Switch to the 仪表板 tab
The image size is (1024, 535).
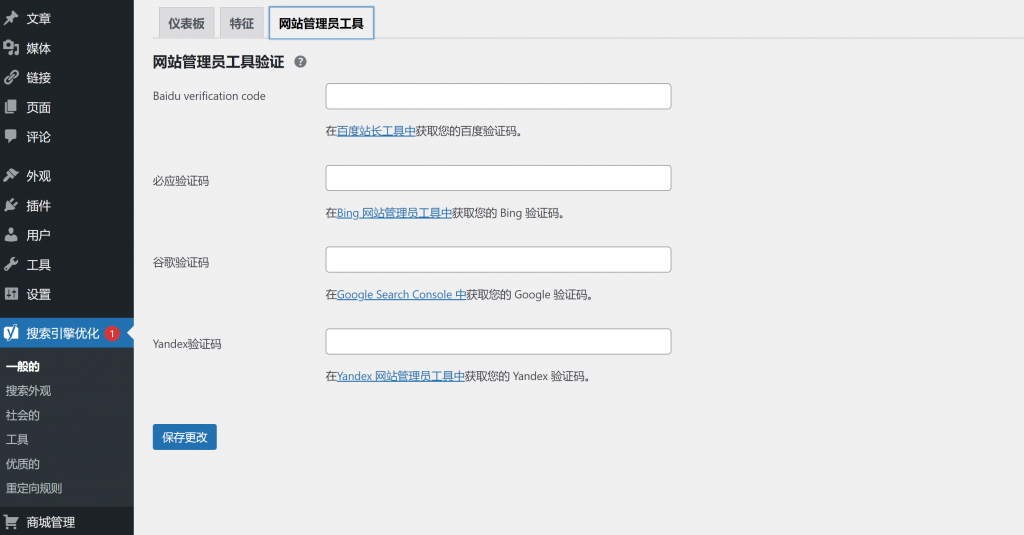pyautogui.click(x=186, y=24)
